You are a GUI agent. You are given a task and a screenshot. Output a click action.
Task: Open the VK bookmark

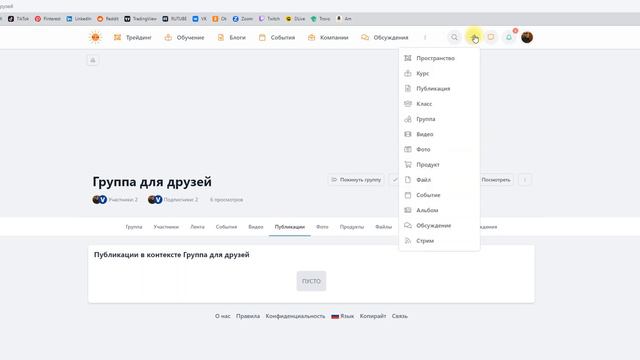200,19
